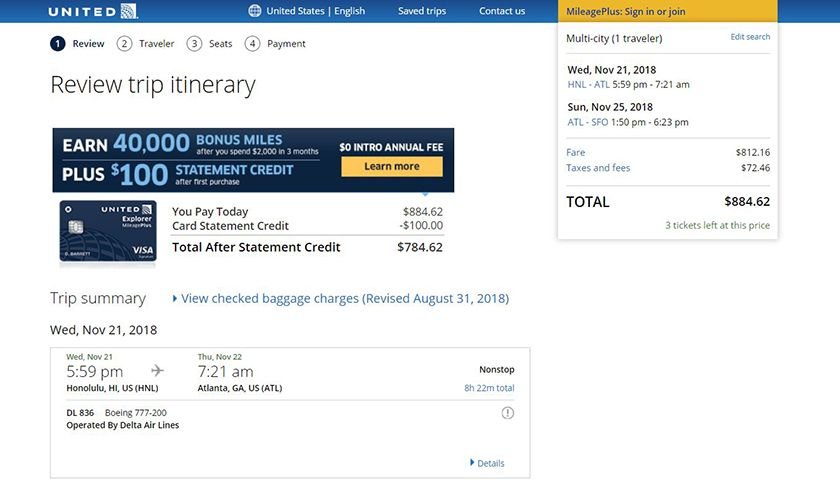Click the Payment step number 4 circle
Screen dimensions: 840x490
pyautogui.click(x=252, y=44)
